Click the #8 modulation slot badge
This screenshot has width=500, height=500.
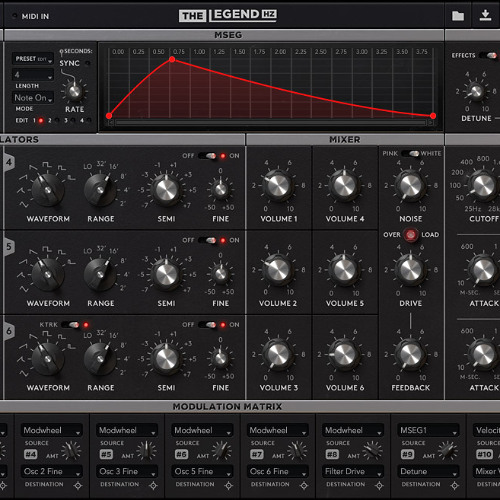click(x=332, y=454)
